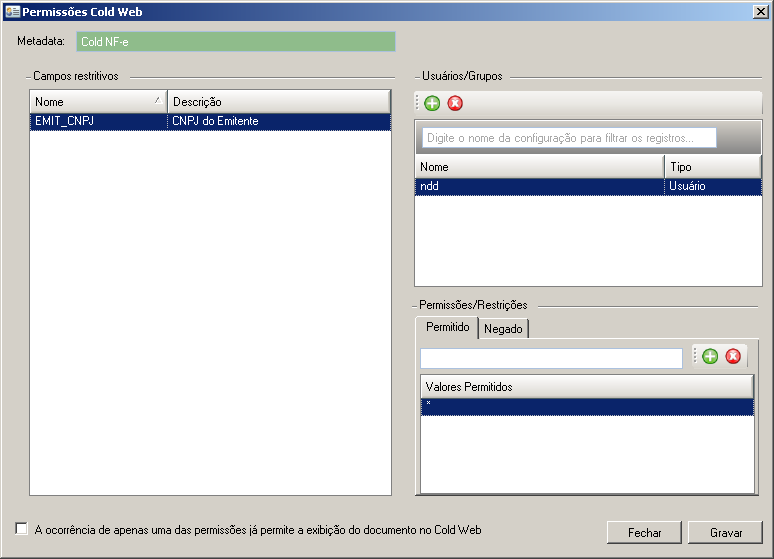The height and width of the screenshot is (559, 774).
Task: Add permitted value with green plus icon
Action: tap(710, 356)
